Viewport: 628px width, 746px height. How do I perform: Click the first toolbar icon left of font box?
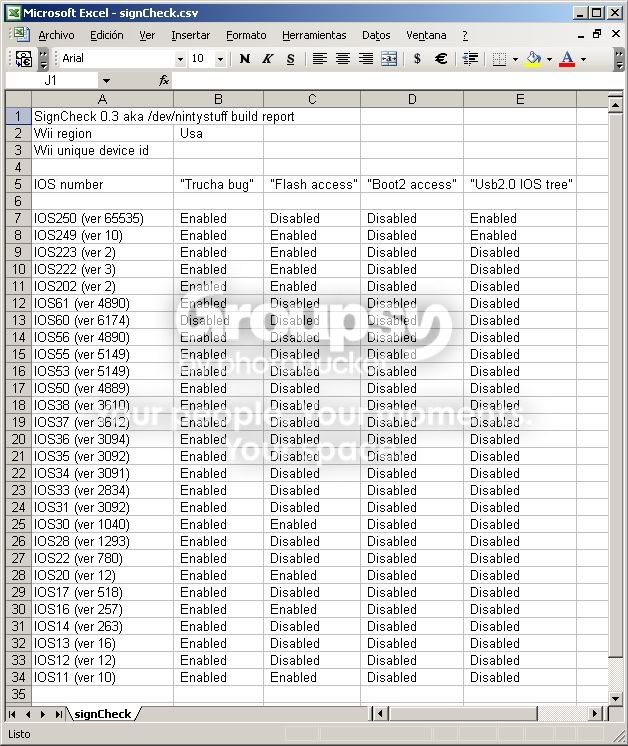click(x=23, y=59)
